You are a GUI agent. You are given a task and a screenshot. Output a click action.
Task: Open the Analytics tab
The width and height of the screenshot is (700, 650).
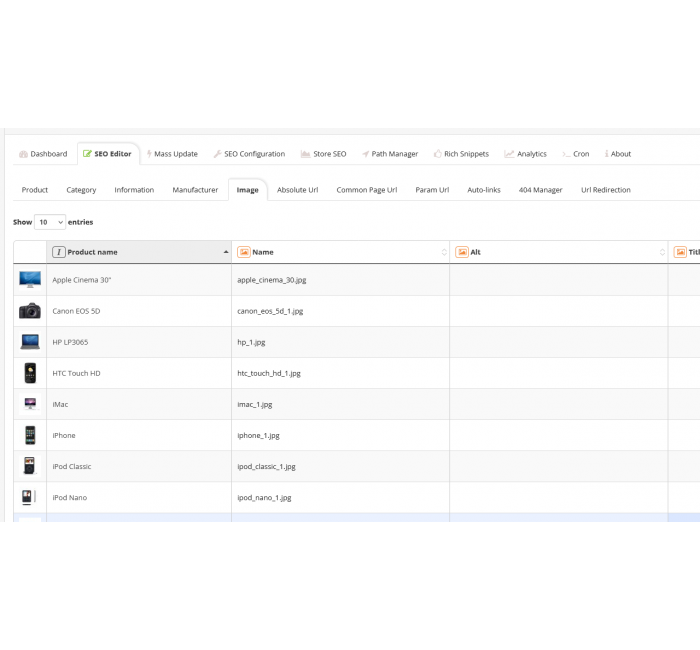coord(525,154)
